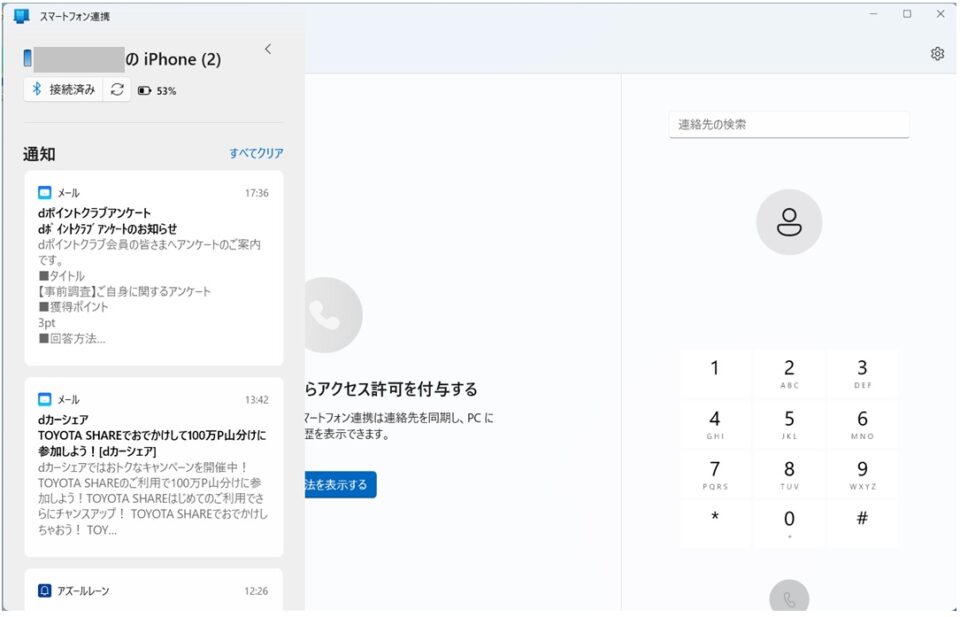Click the アズールレーン notification app icon
Image resolution: width=960 pixels, height=617 pixels.
coord(44,591)
